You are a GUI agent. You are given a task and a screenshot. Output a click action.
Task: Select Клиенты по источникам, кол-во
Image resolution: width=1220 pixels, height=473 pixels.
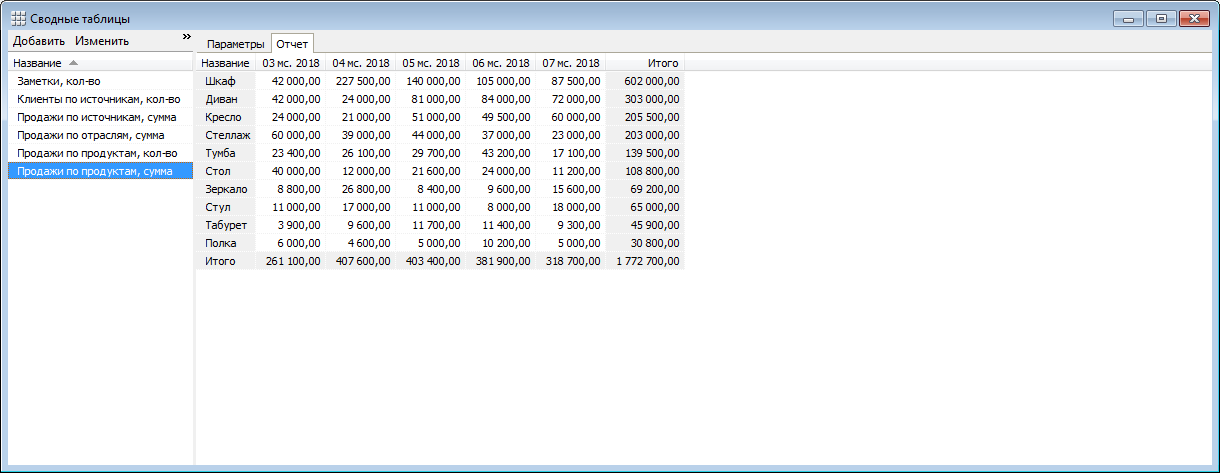[x=98, y=99]
